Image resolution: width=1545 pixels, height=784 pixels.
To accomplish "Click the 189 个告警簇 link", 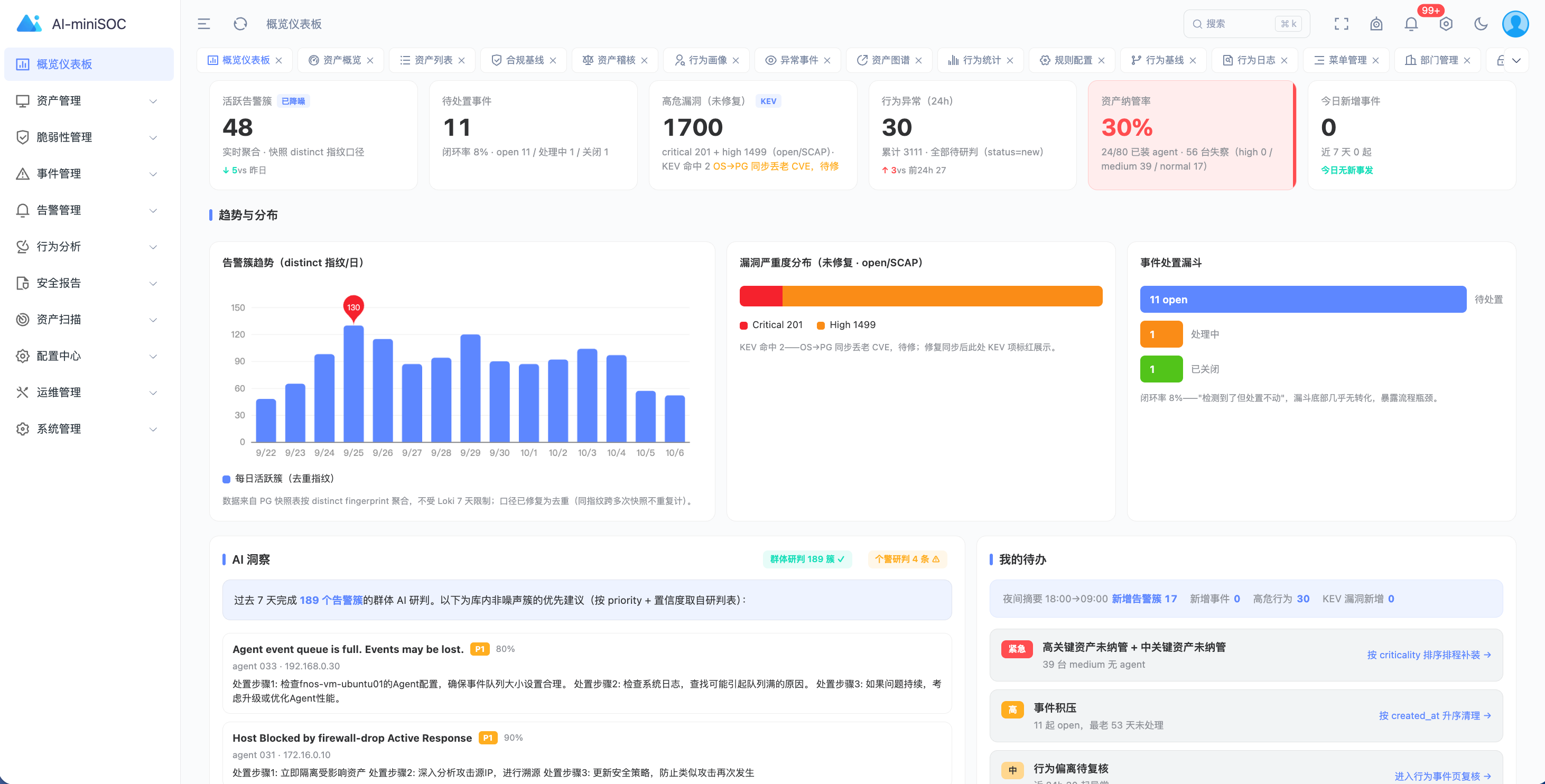I will coord(331,600).
